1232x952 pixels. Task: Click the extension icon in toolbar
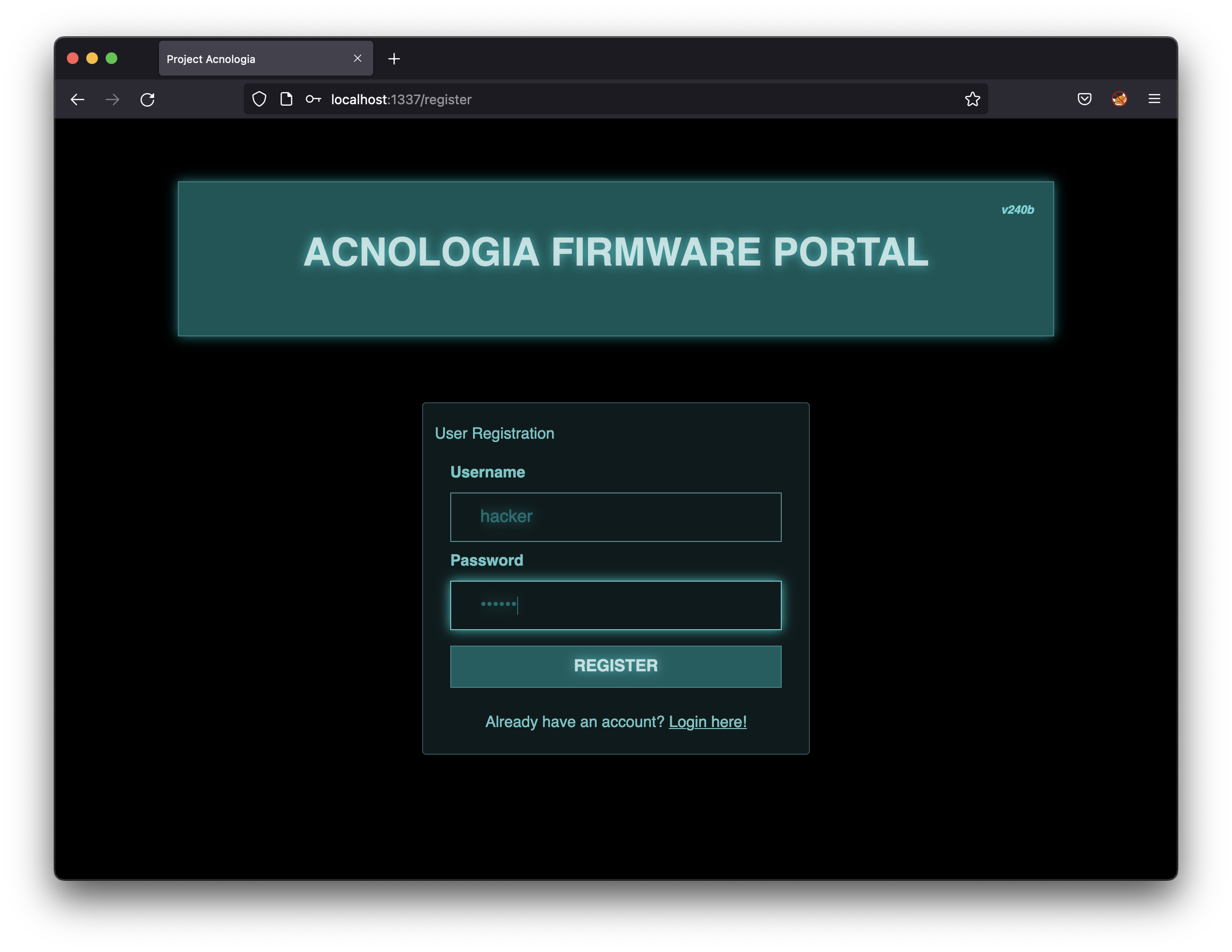[1119, 99]
